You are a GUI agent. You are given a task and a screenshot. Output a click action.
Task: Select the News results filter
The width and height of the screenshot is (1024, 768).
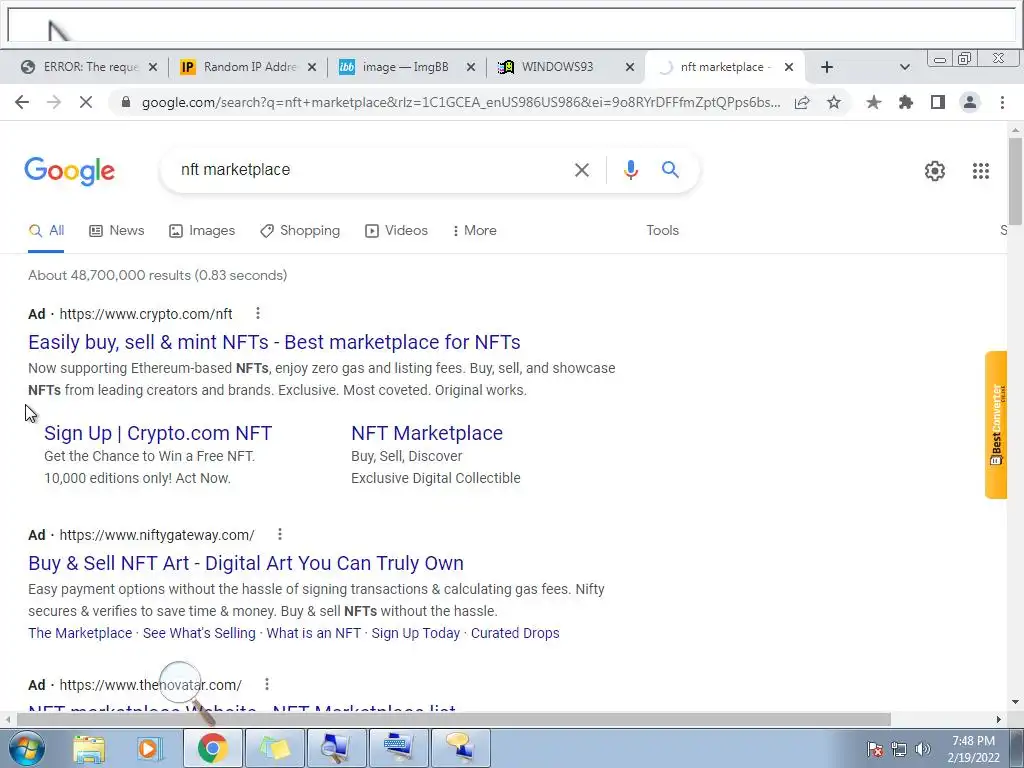[x=116, y=231]
